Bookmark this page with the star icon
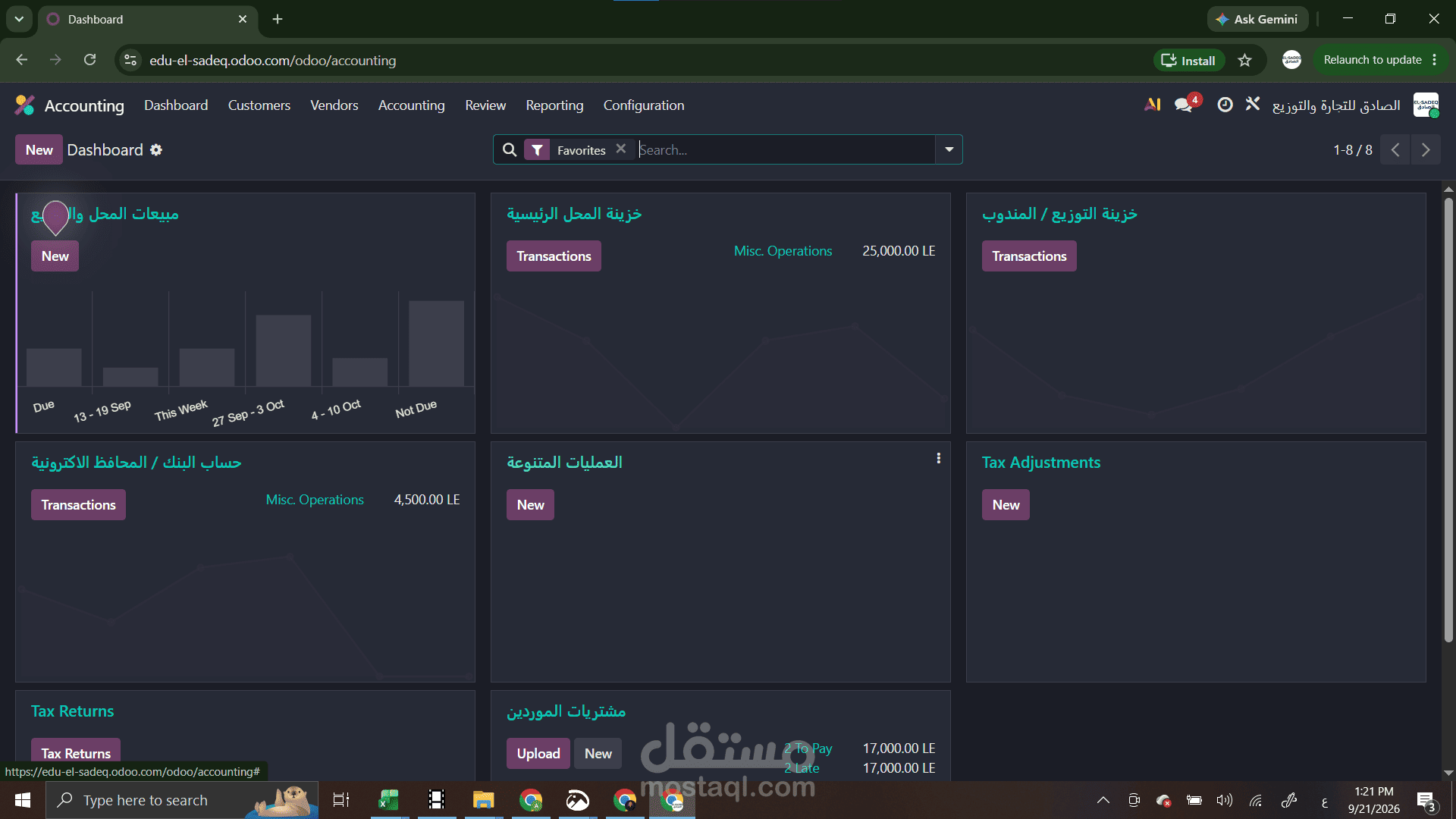The image size is (1456, 819). (x=1244, y=61)
